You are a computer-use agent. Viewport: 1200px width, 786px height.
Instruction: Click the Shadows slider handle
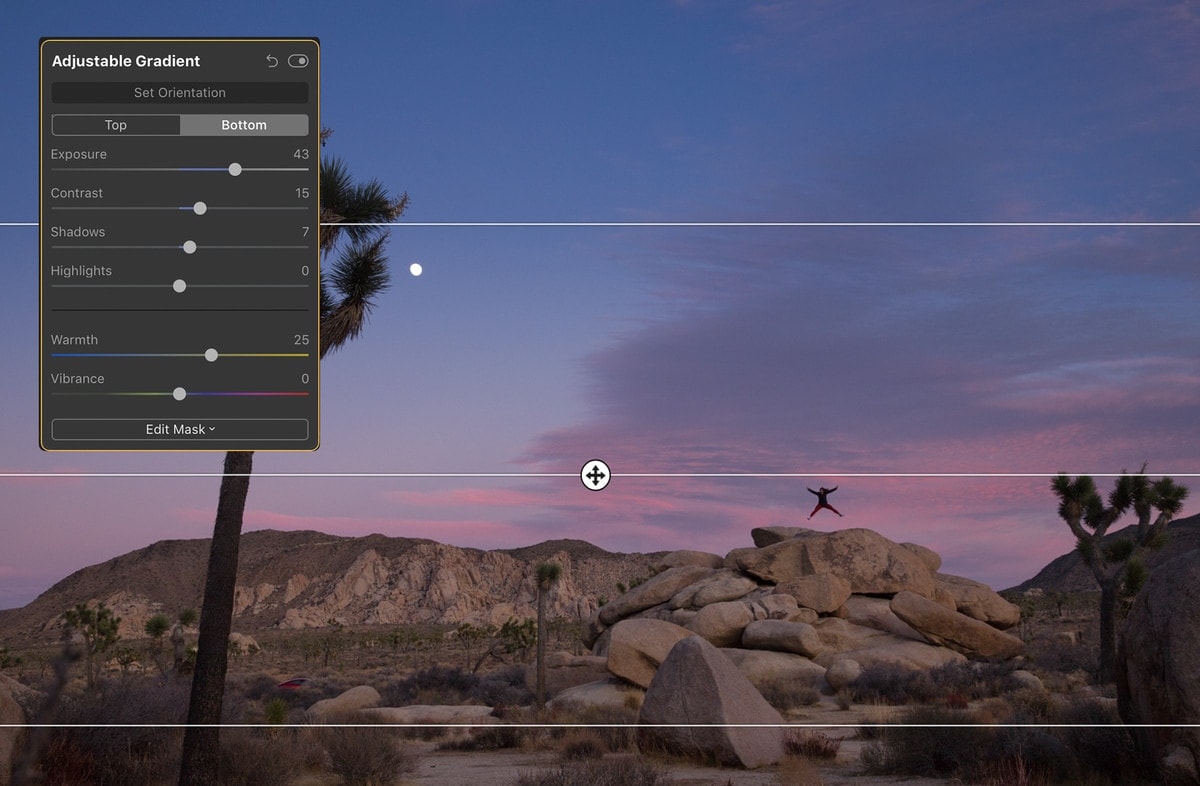[190, 247]
